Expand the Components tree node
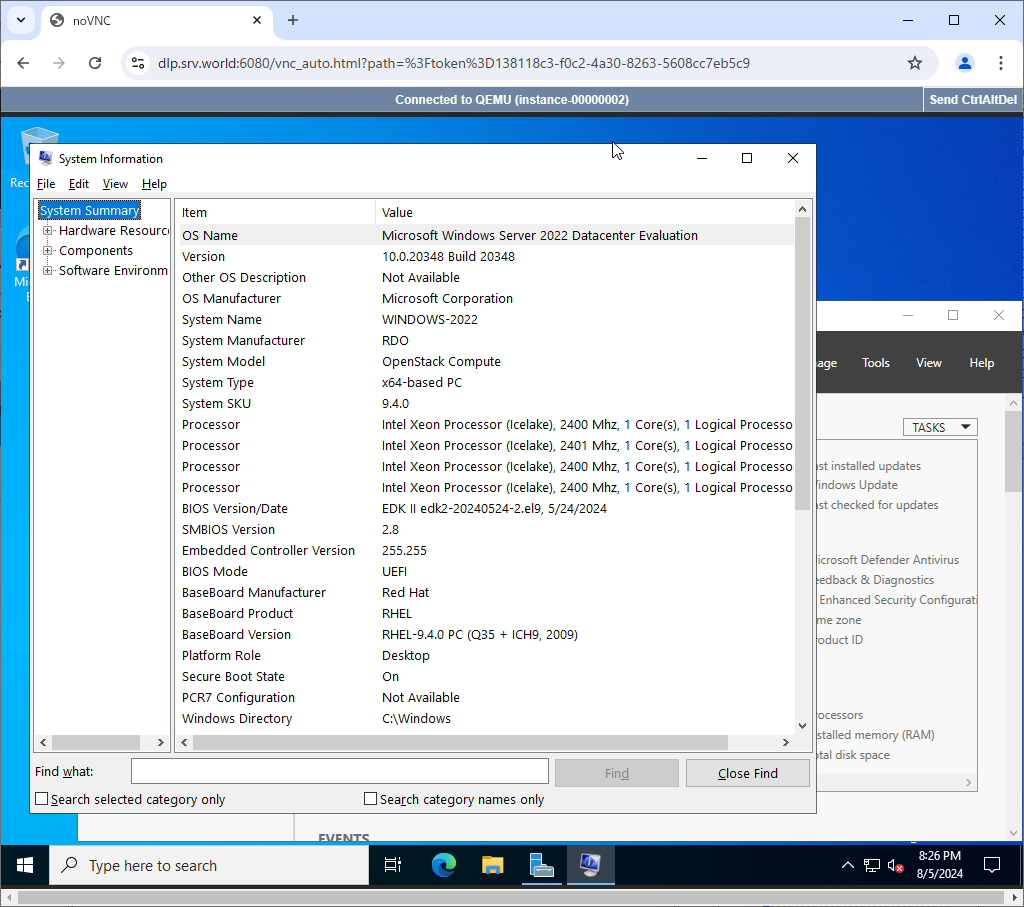1024x907 pixels. coord(47,251)
